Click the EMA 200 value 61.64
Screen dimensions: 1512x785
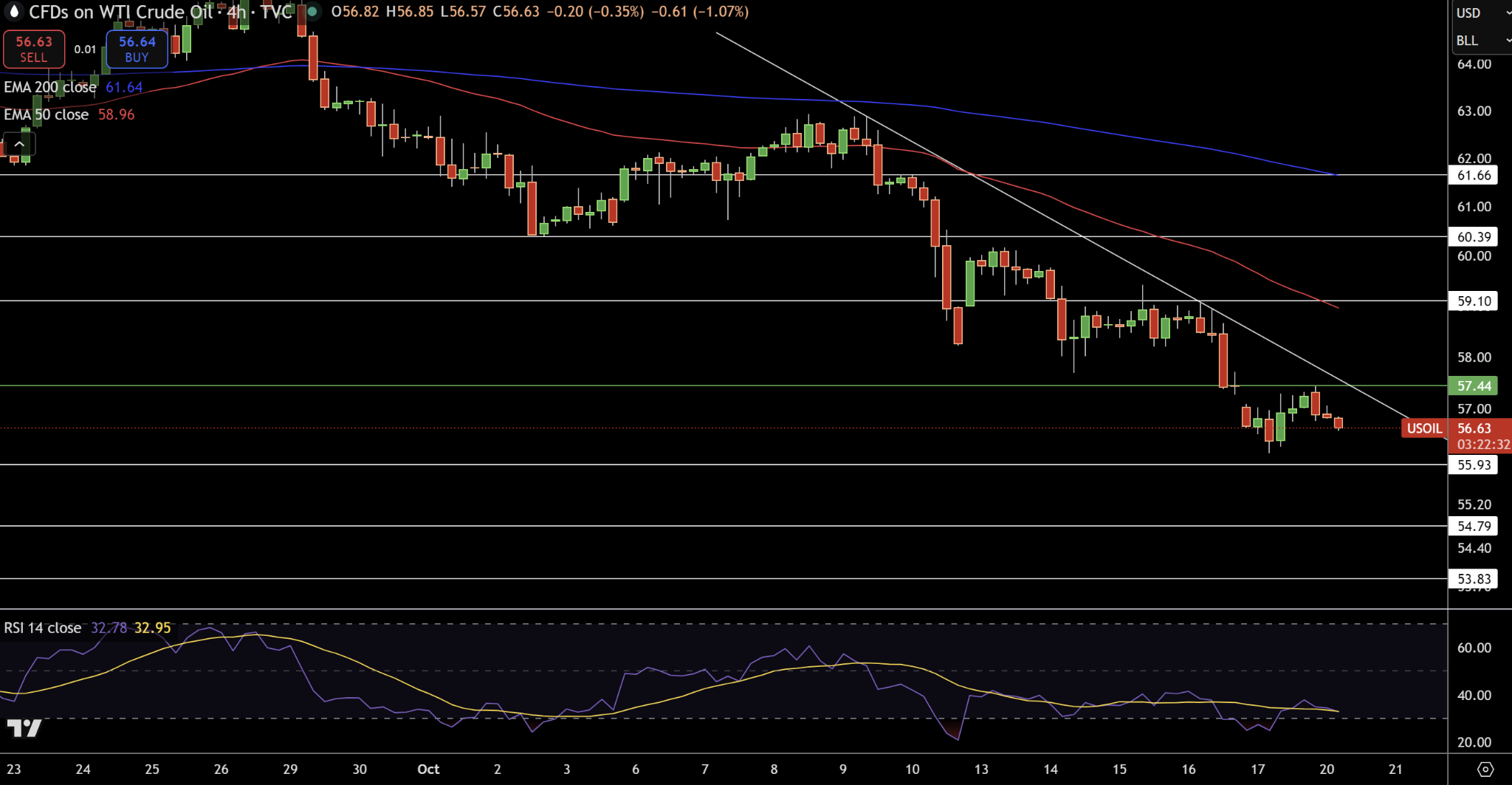[x=124, y=87]
